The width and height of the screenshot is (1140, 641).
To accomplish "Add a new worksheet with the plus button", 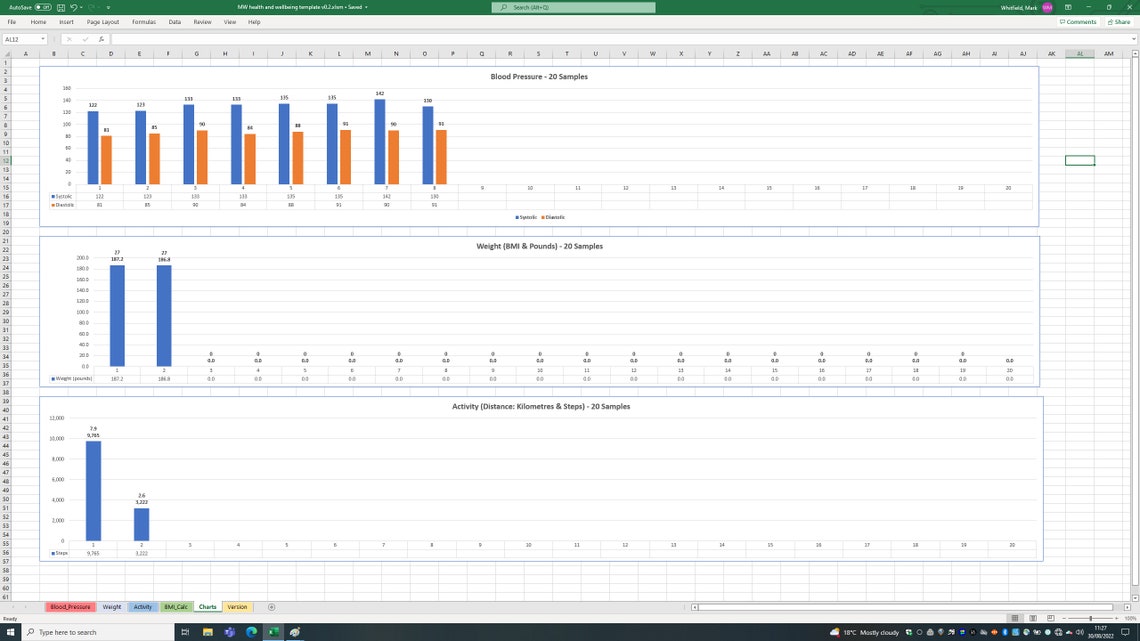I will tap(270, 606).
